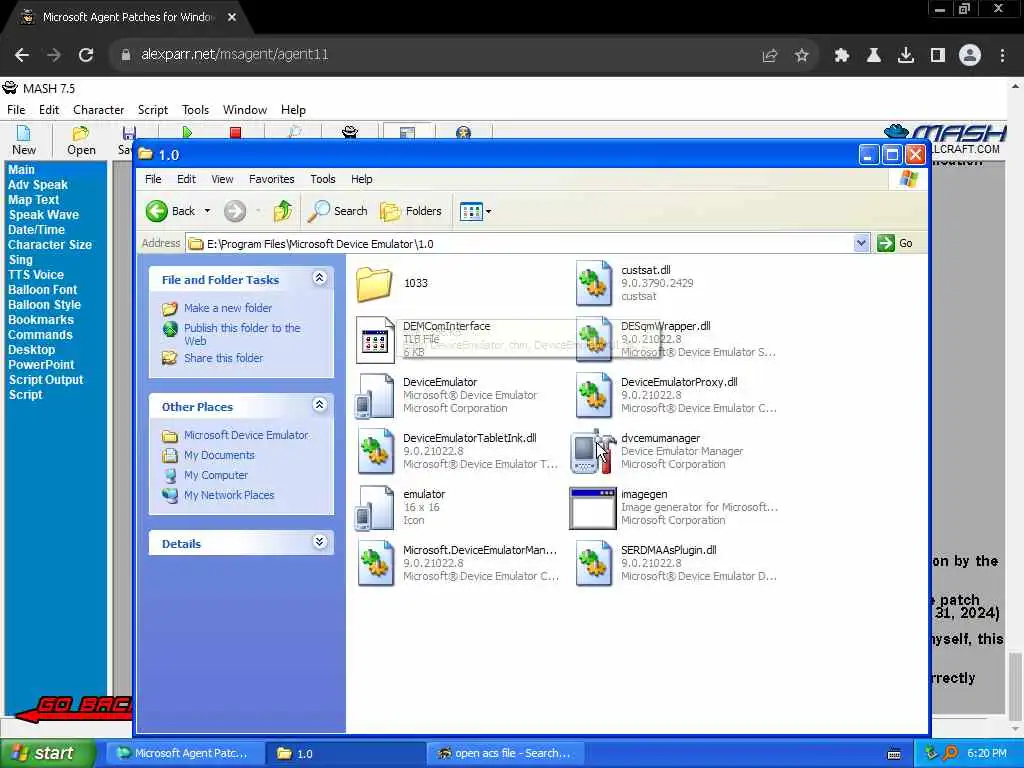Open MASH Window menu

click(x=245, y=110)
